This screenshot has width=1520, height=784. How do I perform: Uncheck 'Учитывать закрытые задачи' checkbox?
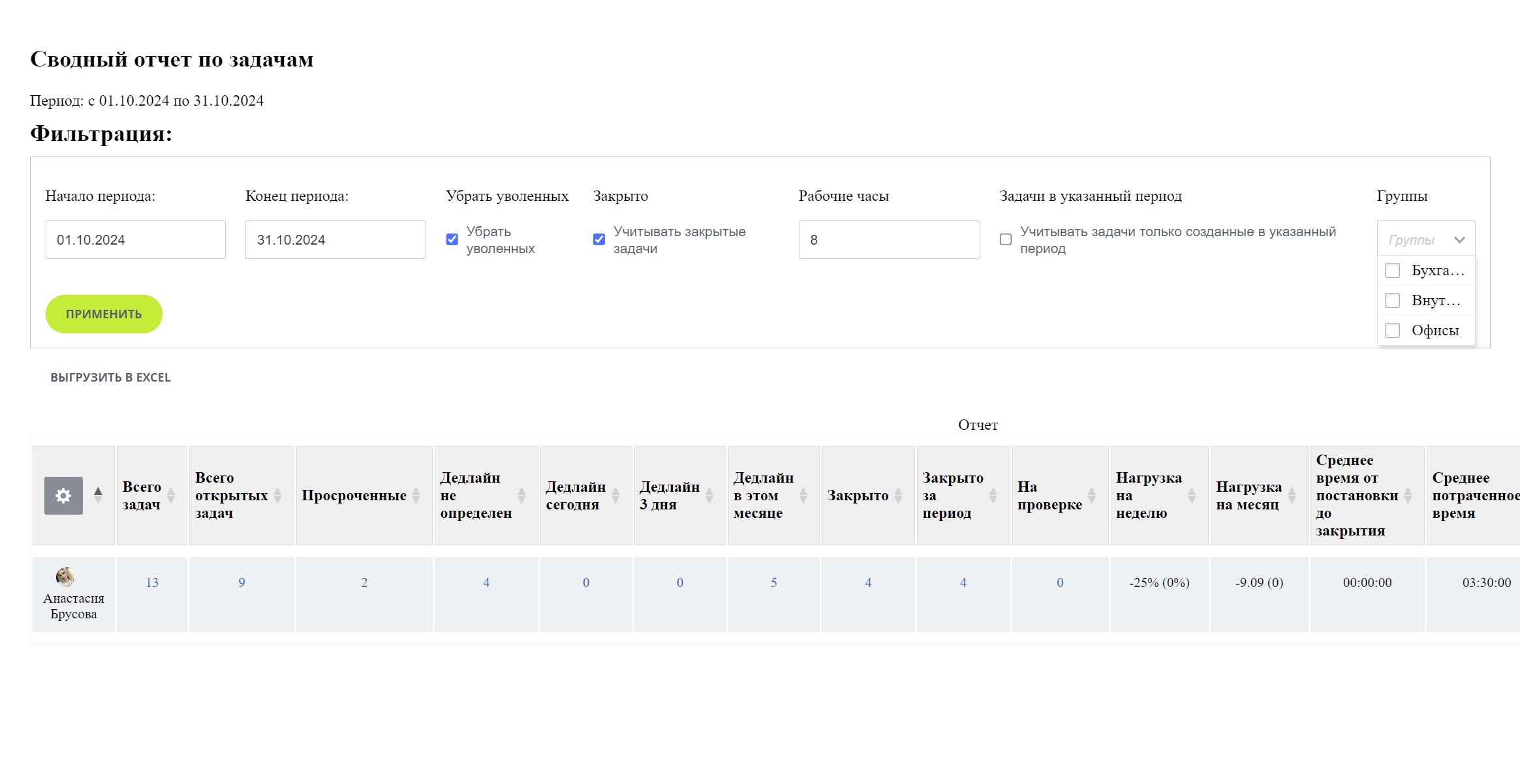click(599, 239)
